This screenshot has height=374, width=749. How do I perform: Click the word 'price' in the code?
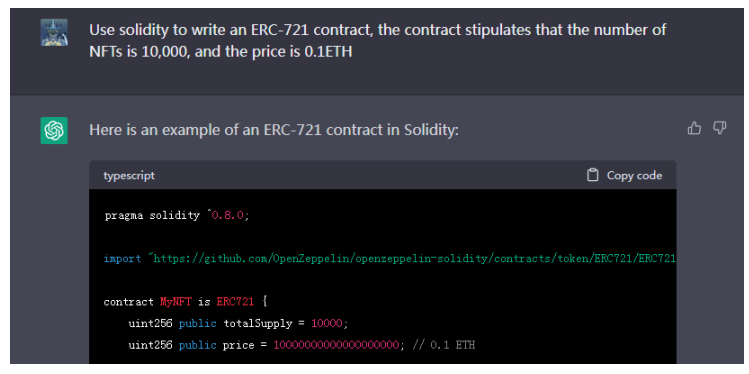click(x=238, y=345)
